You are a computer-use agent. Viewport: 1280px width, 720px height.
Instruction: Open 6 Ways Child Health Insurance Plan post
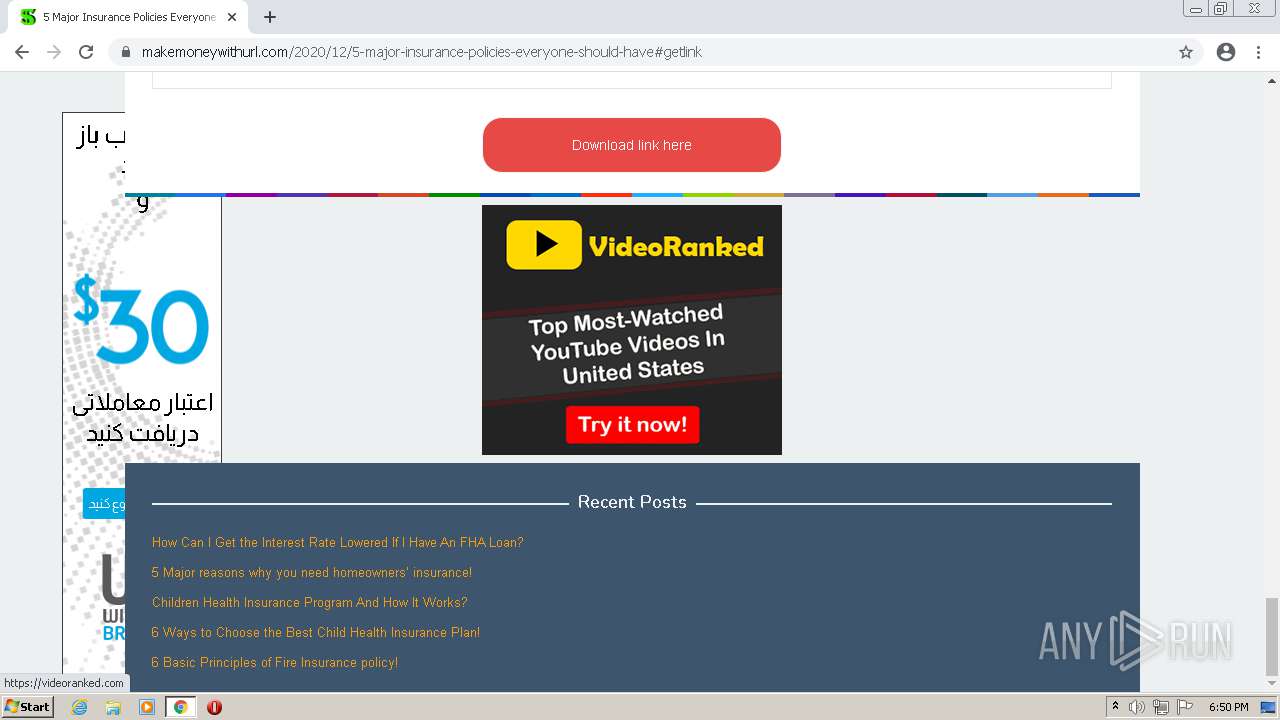315,632
